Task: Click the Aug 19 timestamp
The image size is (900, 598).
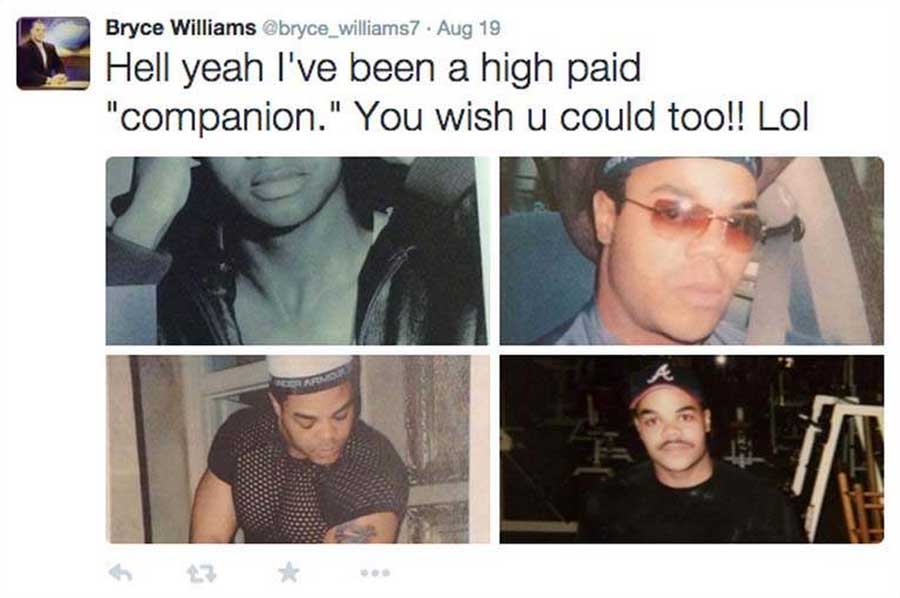Action: pos(468,28)
